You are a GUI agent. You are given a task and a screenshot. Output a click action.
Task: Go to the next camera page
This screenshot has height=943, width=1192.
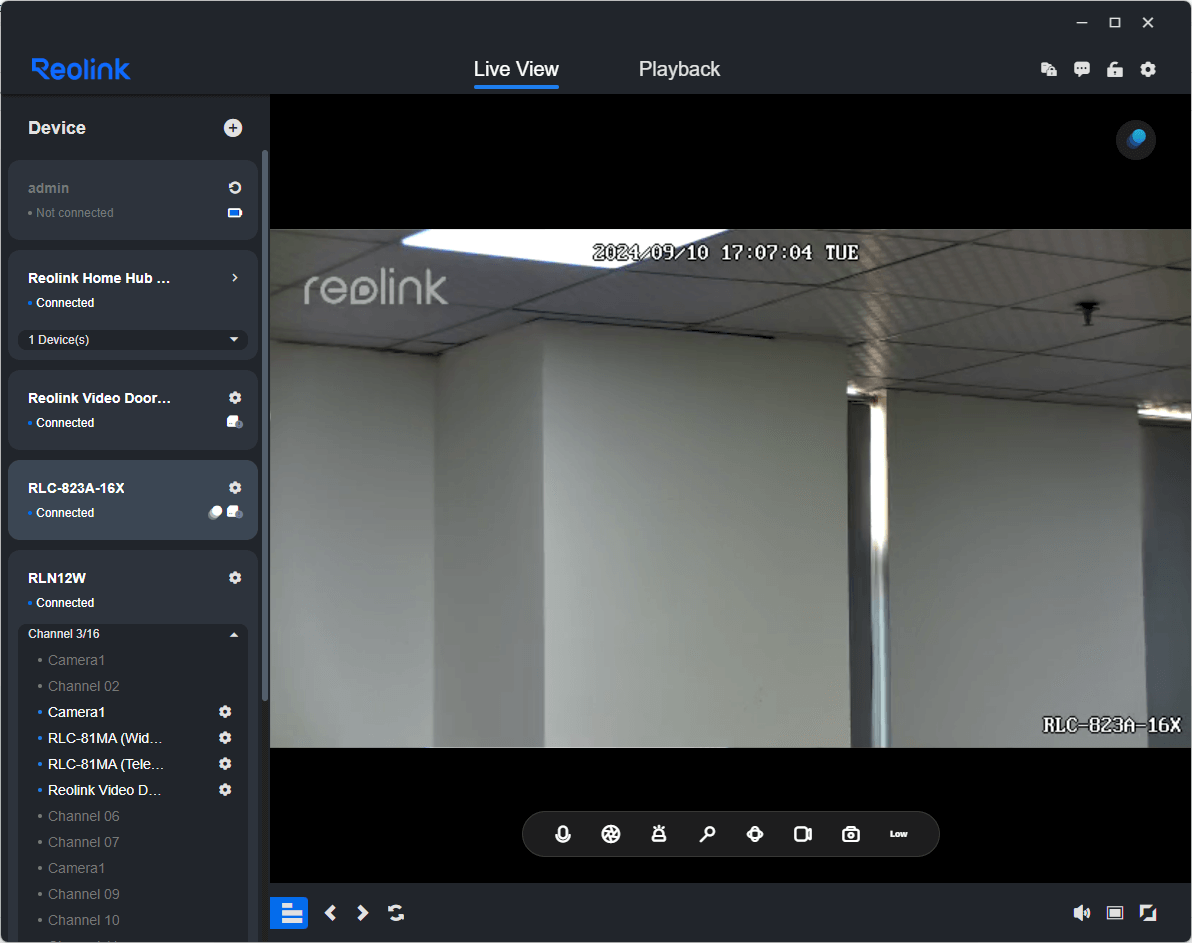point(363,913)
